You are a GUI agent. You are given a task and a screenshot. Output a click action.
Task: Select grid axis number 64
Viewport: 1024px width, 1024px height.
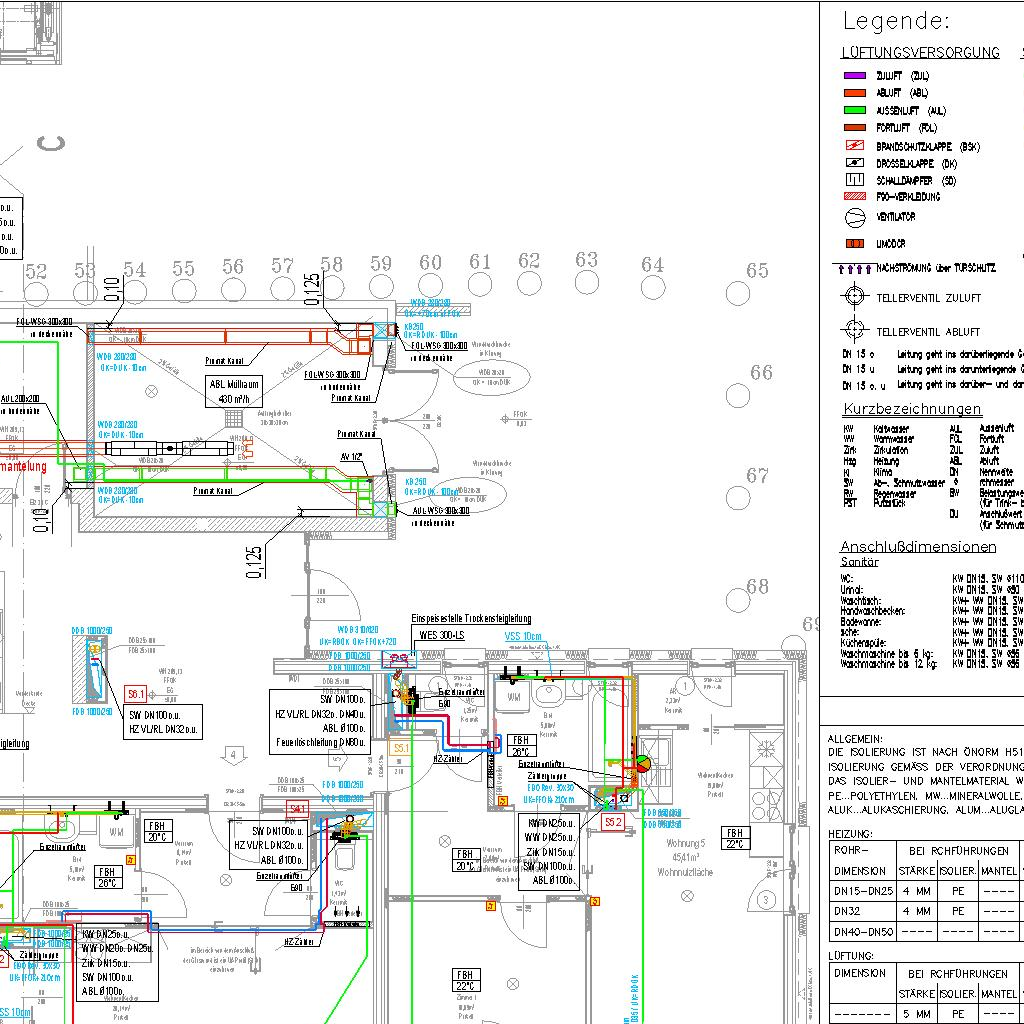tap(653, 265)
